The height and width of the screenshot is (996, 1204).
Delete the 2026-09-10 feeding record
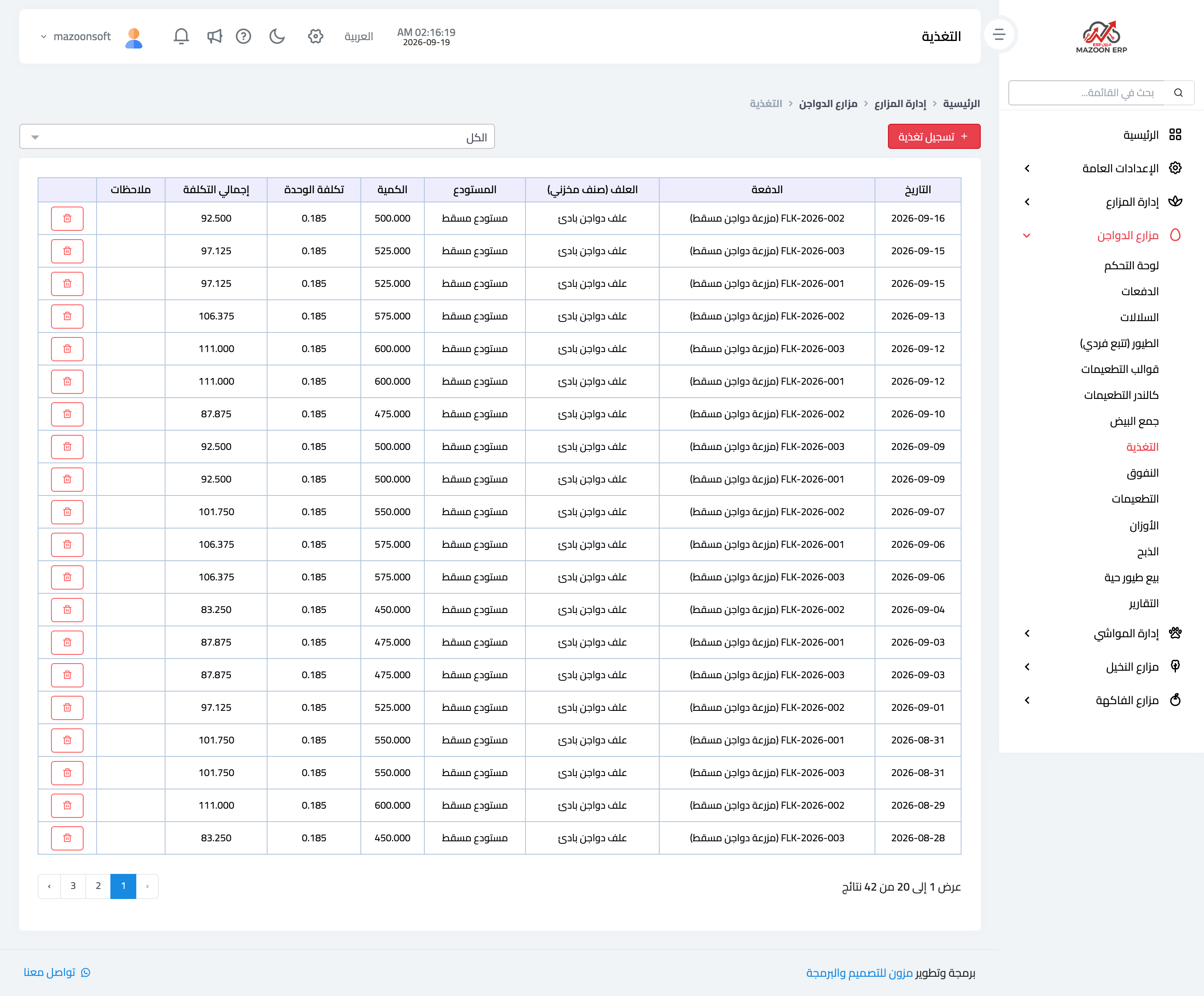67,414
